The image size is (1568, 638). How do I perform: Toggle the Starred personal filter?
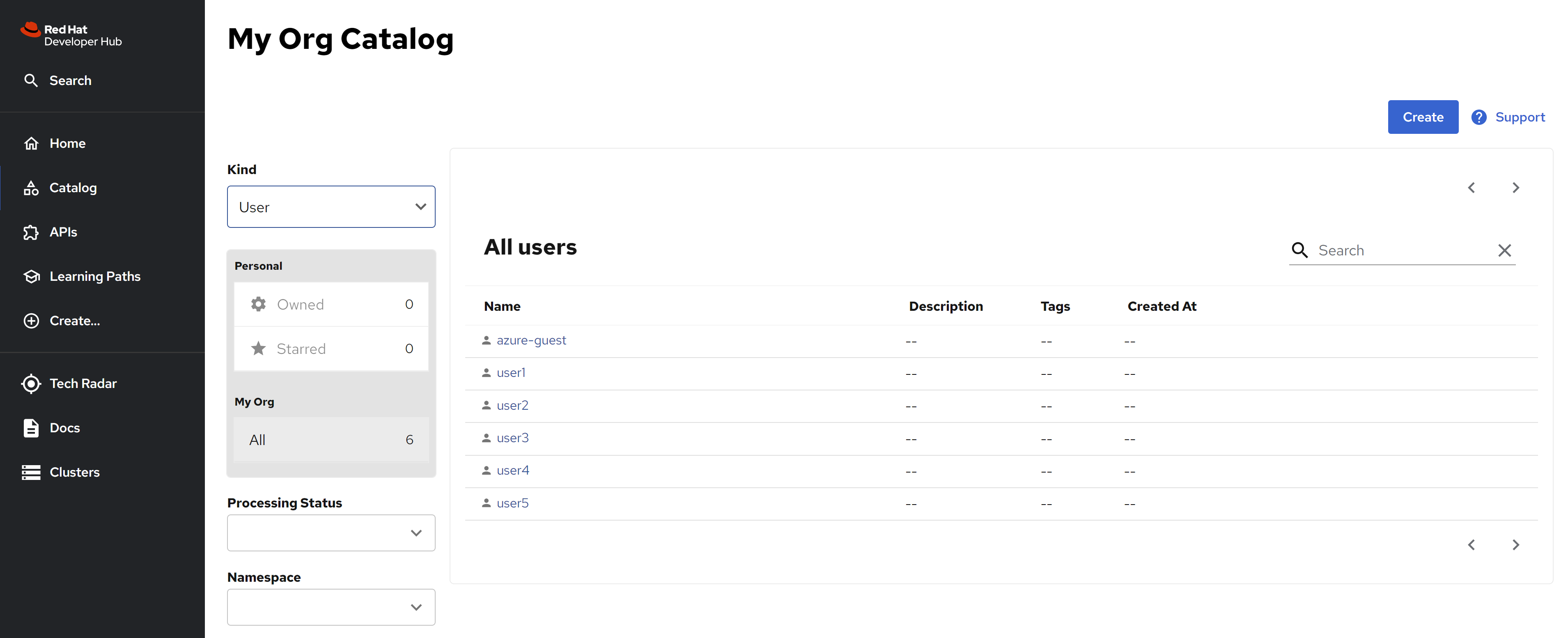331,349
